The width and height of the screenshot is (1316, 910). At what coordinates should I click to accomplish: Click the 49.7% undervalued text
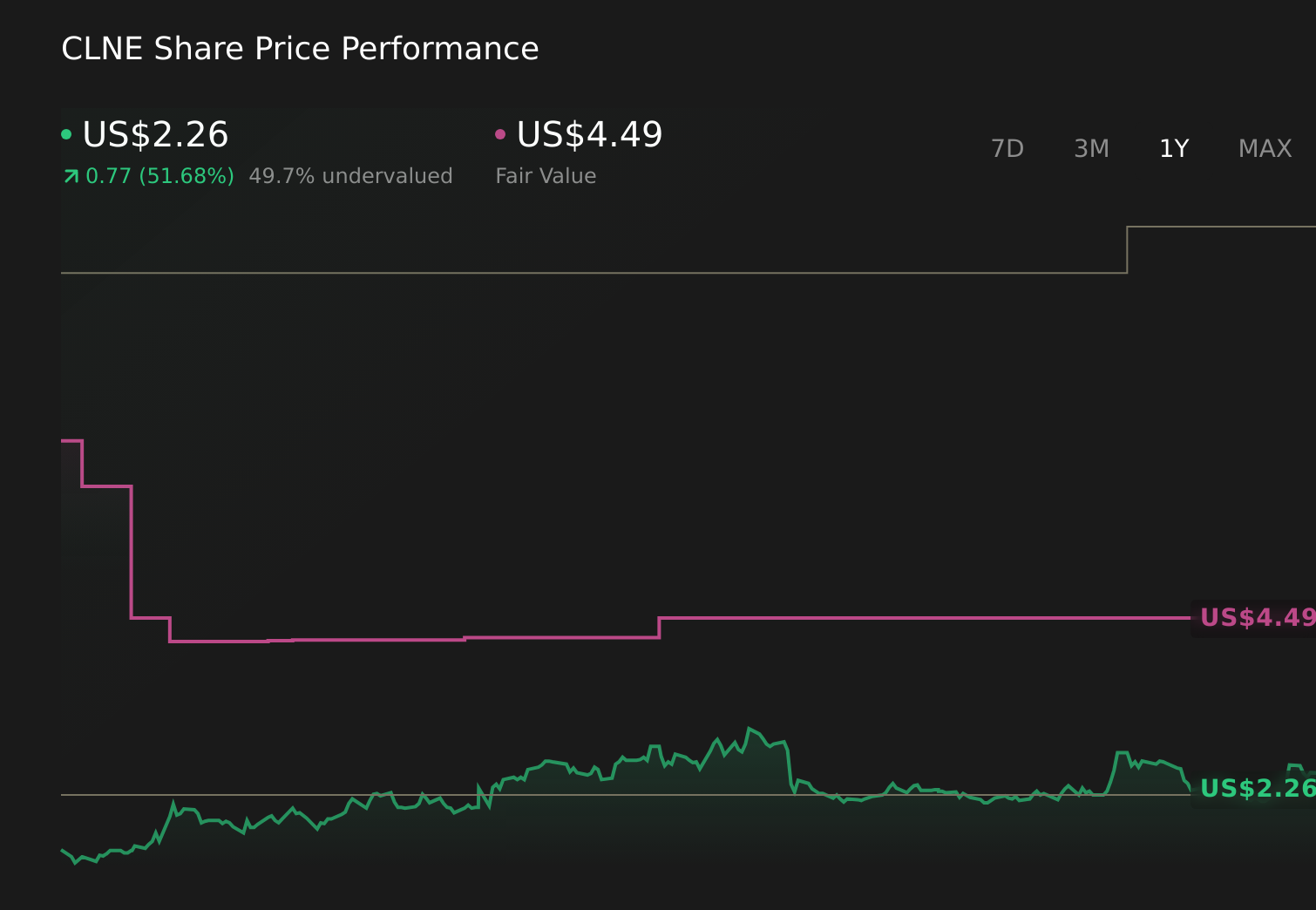click(x=351, y=175)
